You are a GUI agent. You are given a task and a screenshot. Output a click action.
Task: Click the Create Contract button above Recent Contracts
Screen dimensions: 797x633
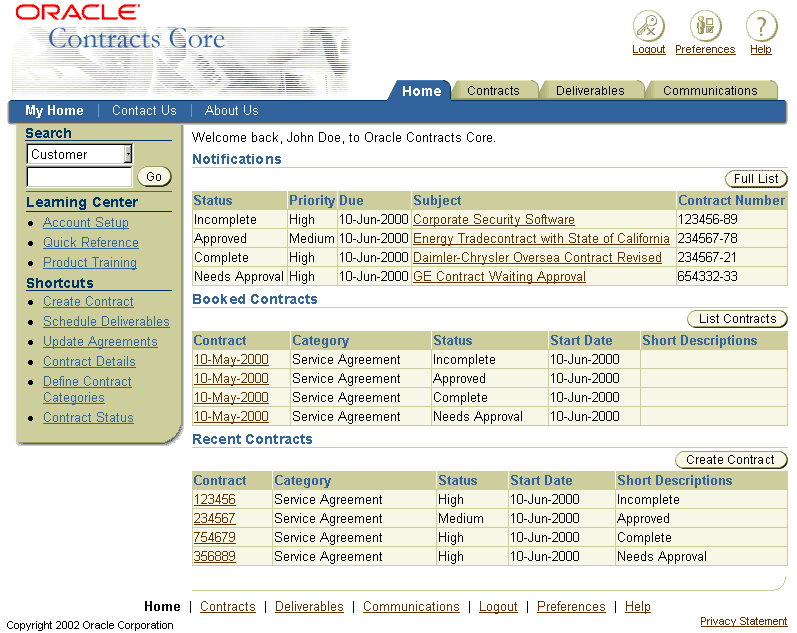click(730, 460)
